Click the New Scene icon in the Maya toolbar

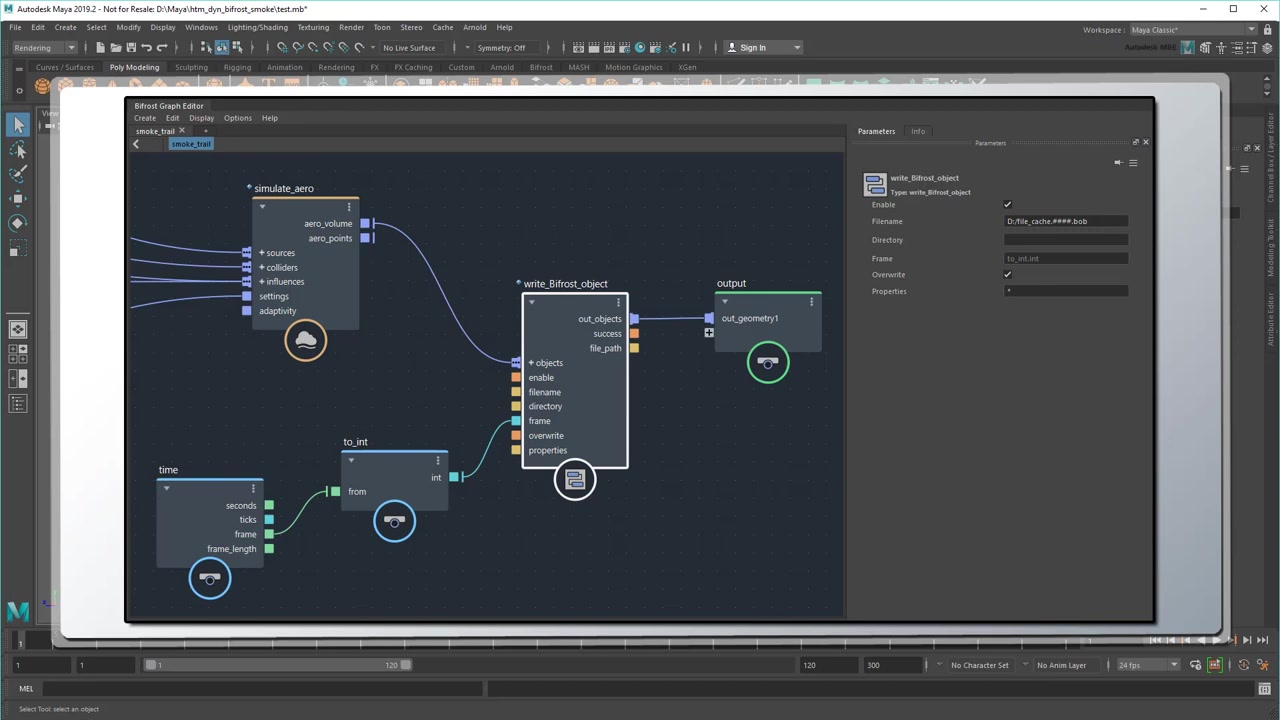point(100,47)
